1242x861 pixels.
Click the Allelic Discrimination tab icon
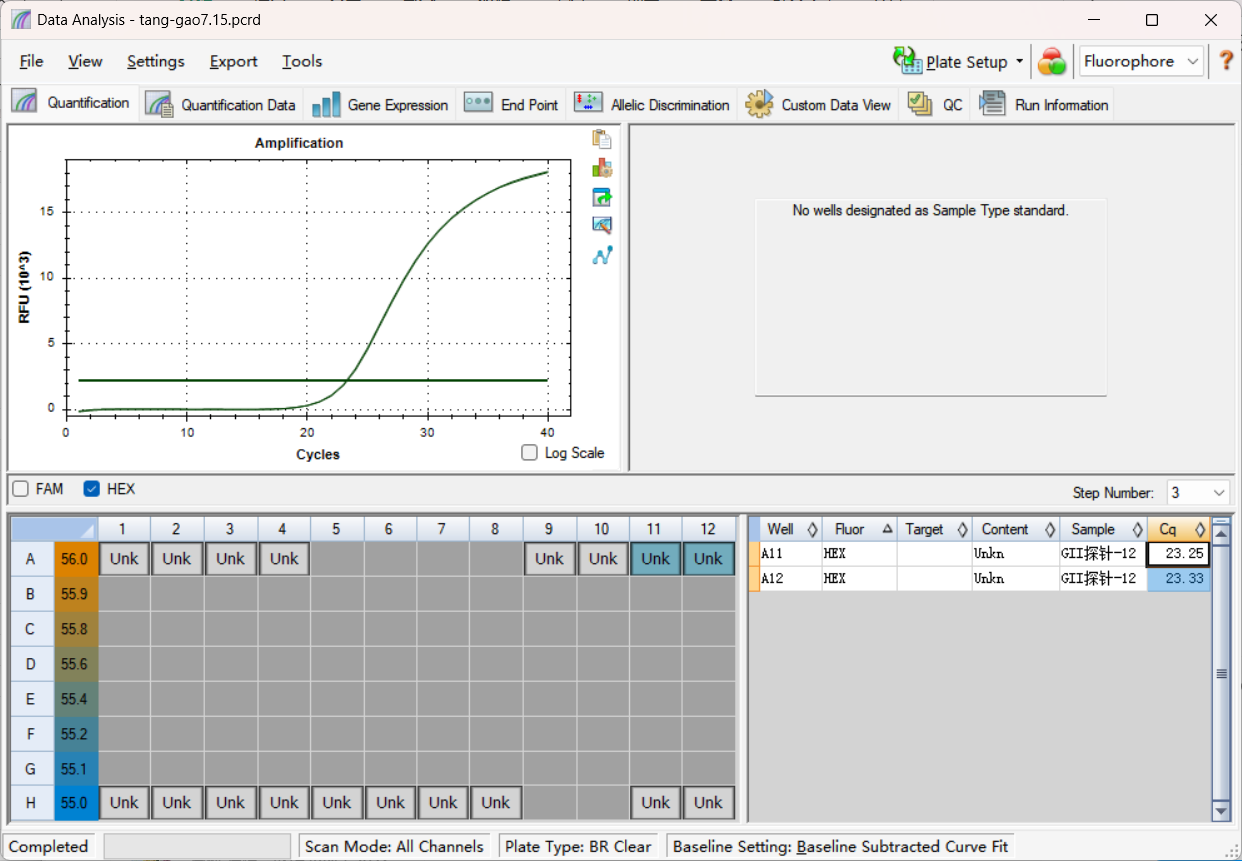pos(588,103)
